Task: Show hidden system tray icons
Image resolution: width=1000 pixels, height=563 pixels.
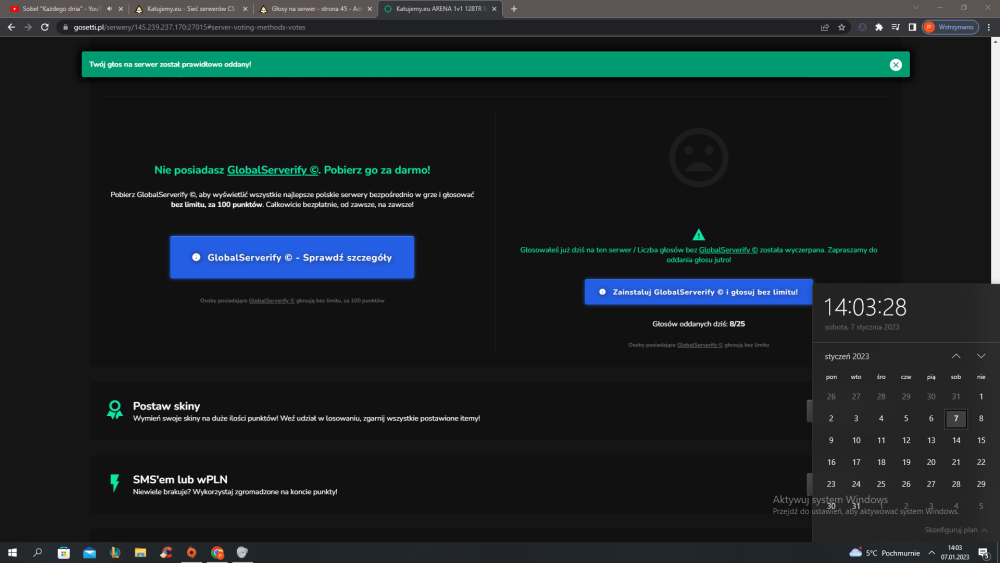Action: tap(932, 553)
